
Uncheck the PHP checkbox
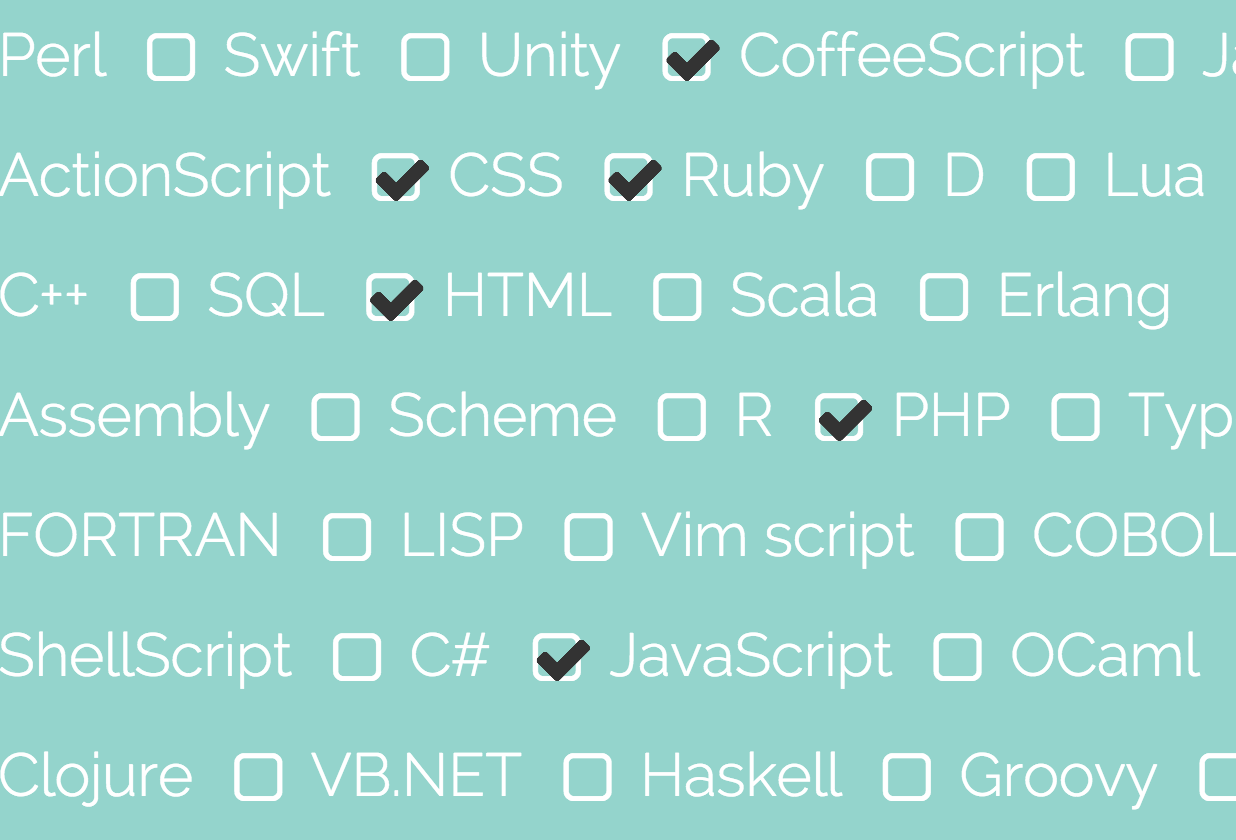[840, 417]
